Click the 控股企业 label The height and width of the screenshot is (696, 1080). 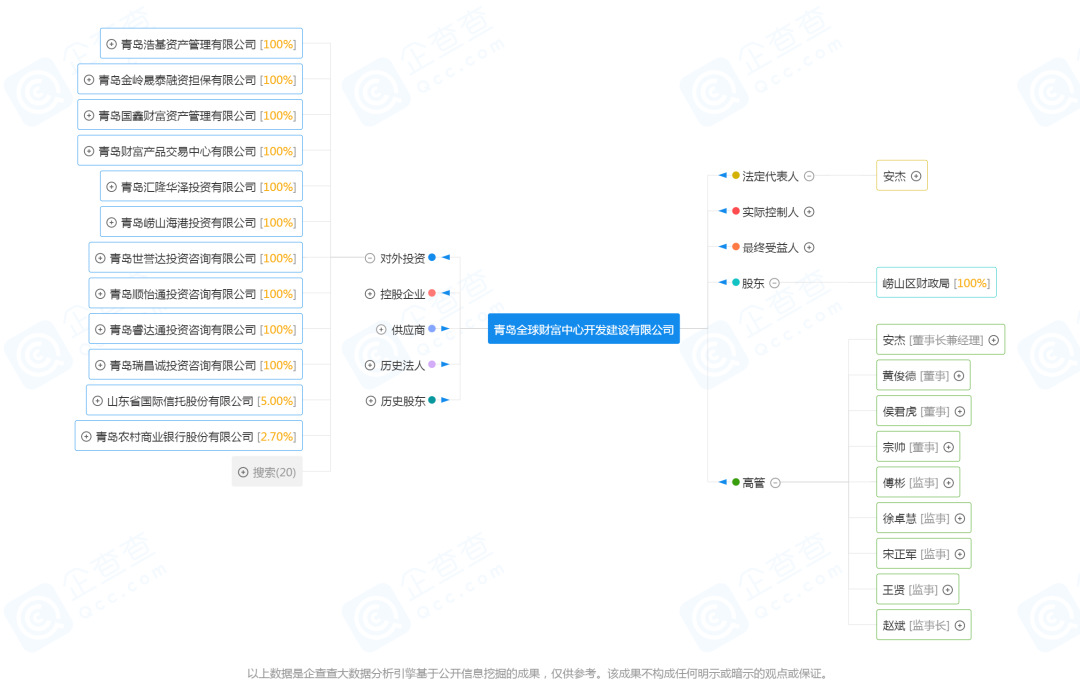(402, 294)
